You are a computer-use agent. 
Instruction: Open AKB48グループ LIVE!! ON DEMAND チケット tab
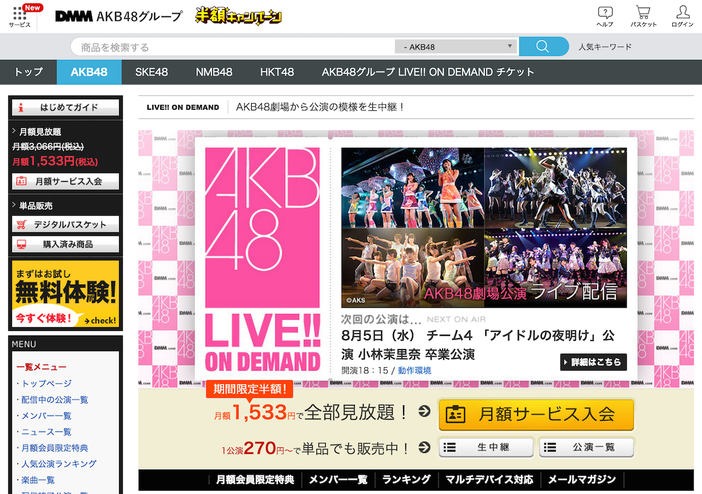[428, 72]
